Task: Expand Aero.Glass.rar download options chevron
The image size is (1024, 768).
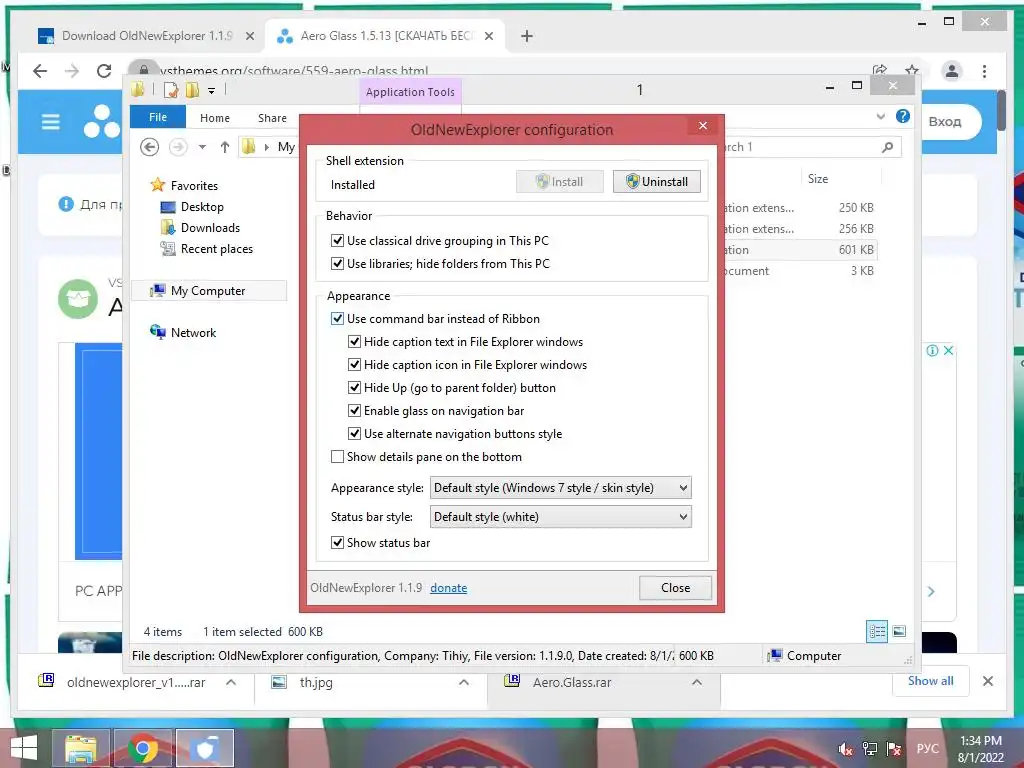Action: pos(697,682)
